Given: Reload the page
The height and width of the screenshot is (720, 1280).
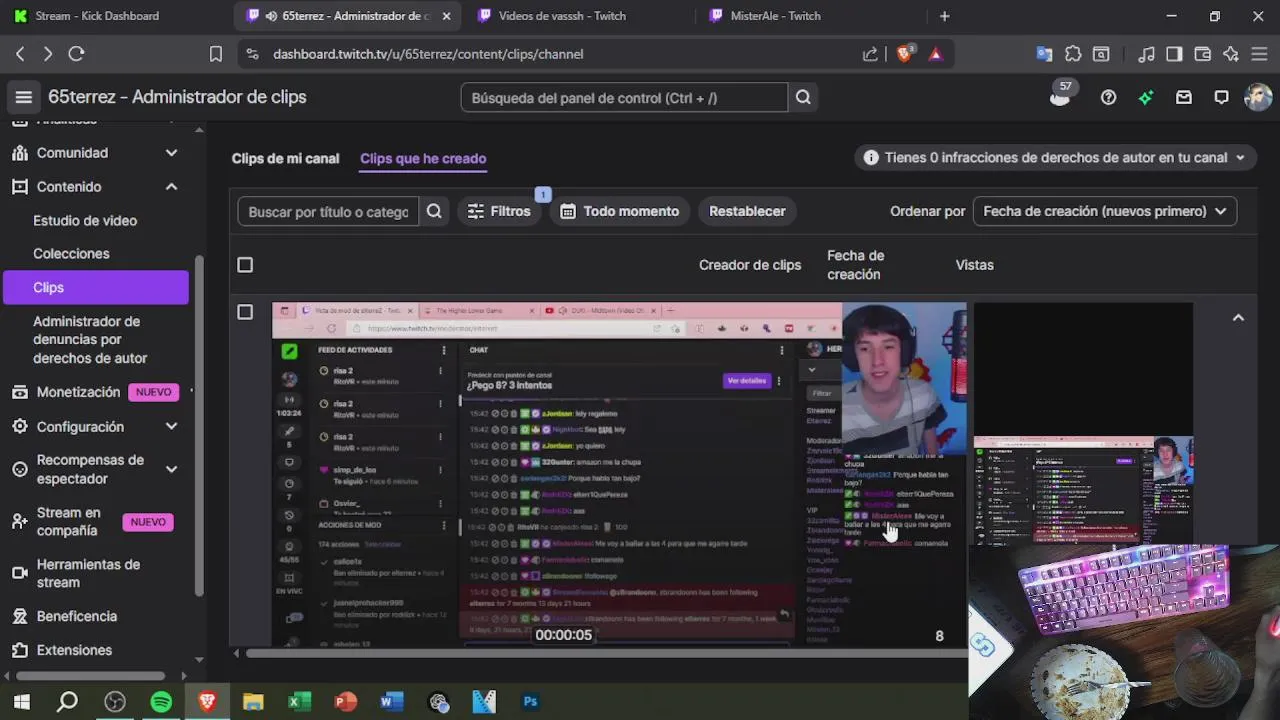Looking at the screenshot, I should (76, 54).
